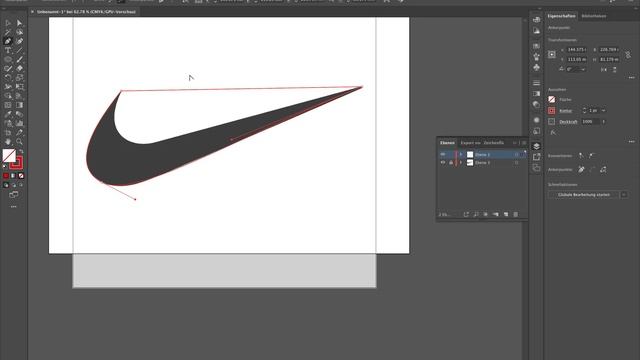640x360 pixels.
Task: Open Layers panel from dock icon
Action: [536, 146]
